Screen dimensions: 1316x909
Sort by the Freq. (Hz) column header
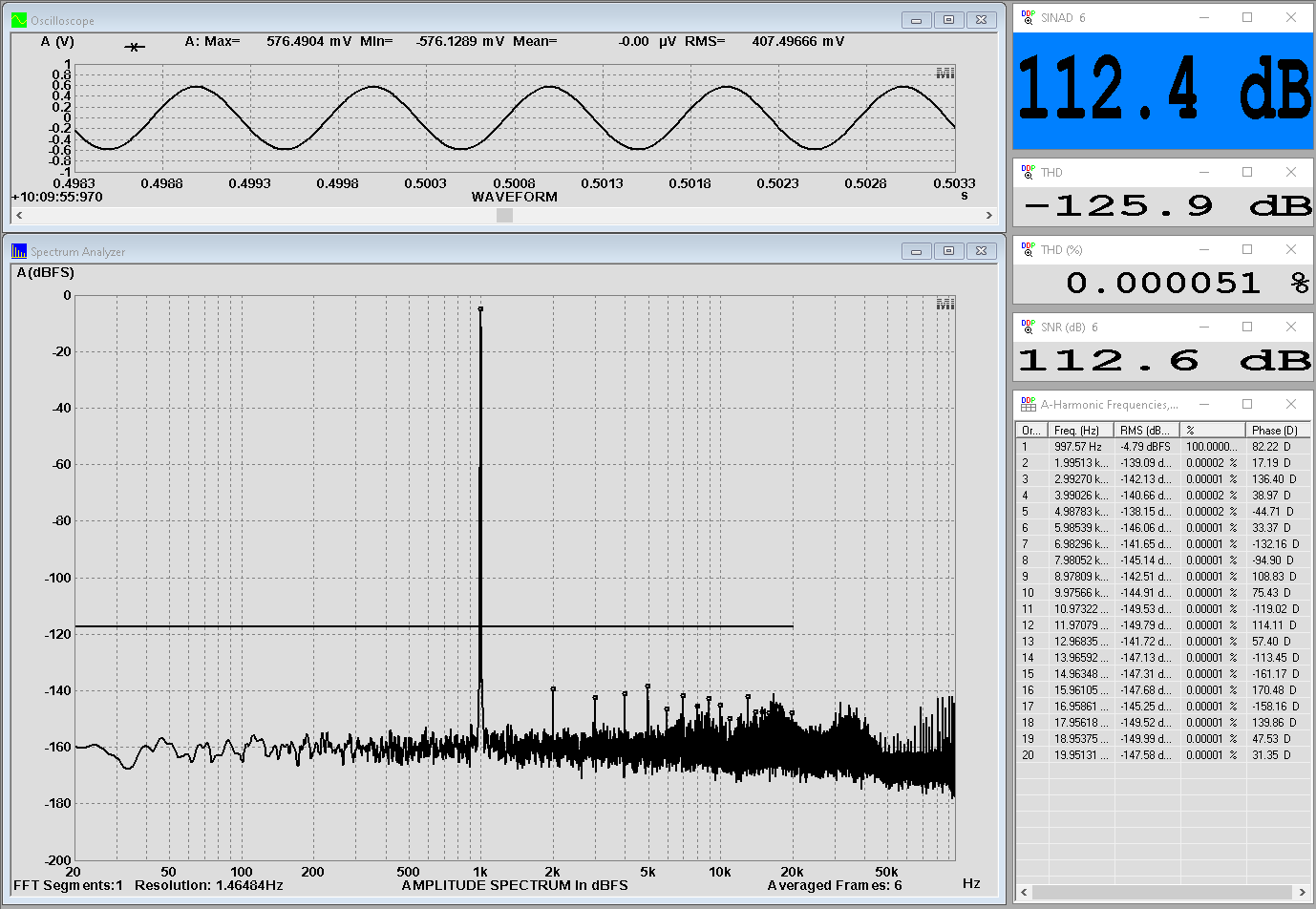[x=1080, y=431]
